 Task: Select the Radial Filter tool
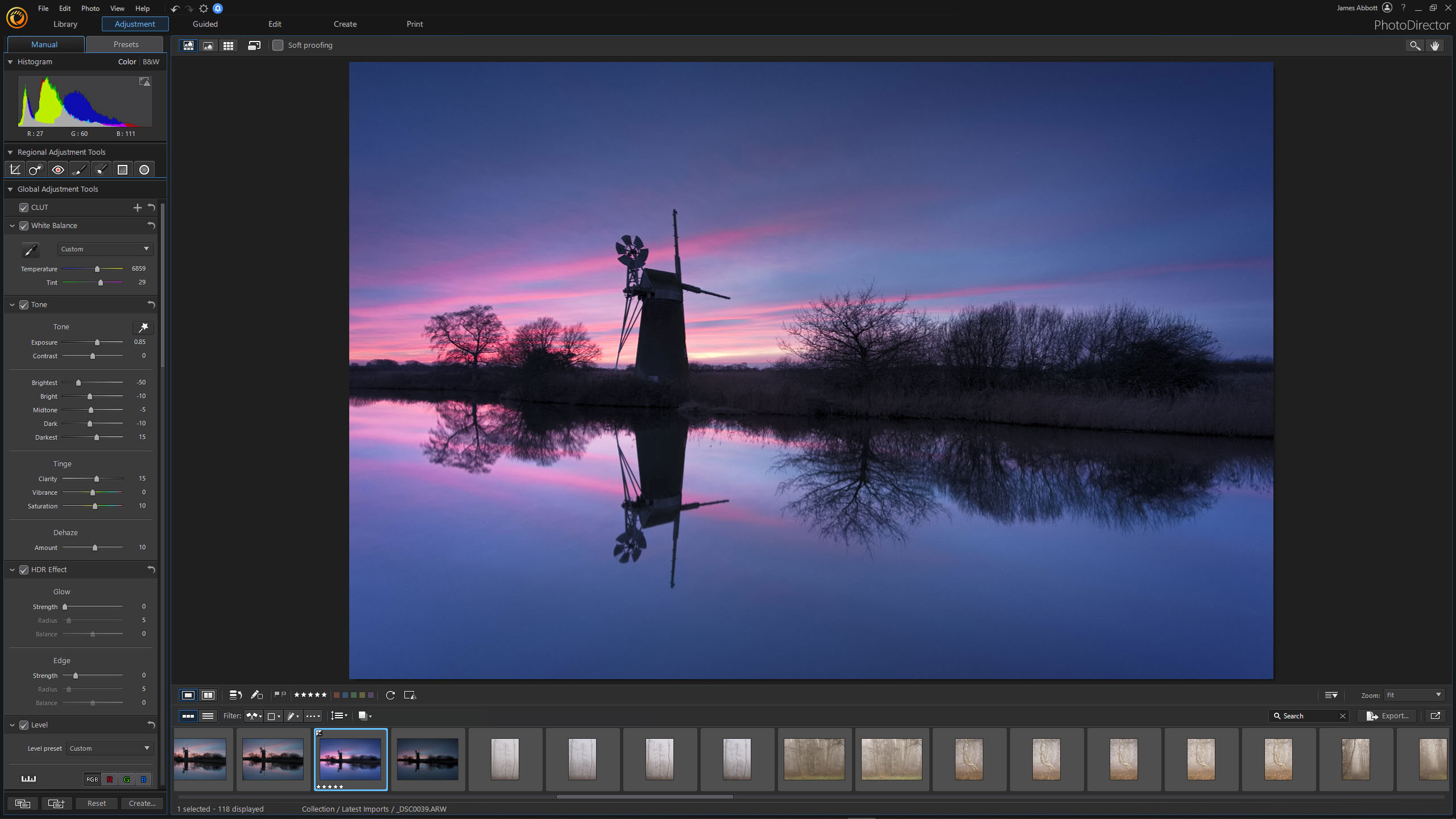(144, 169)
